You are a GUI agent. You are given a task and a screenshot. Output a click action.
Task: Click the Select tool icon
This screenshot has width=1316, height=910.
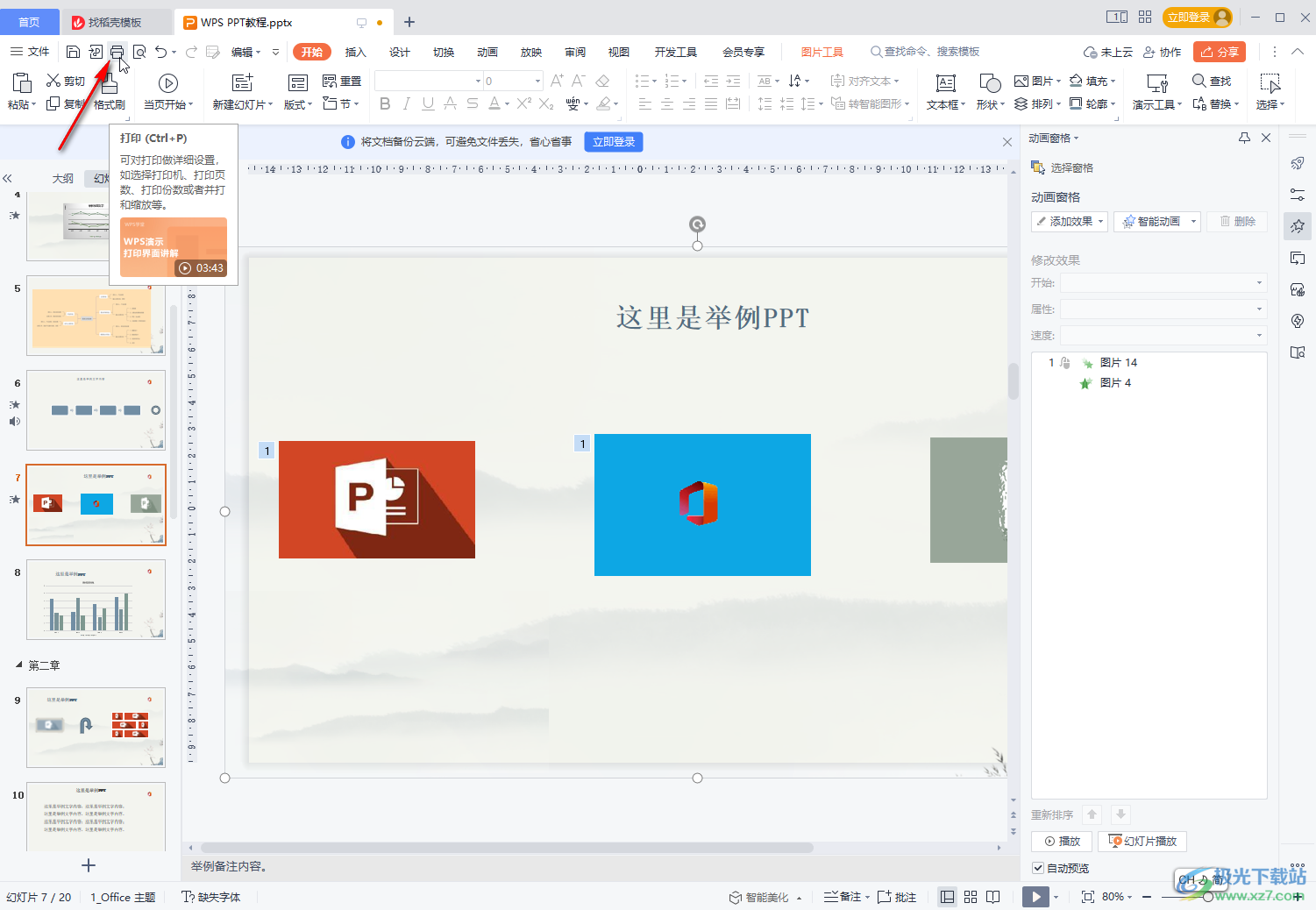1270,83
